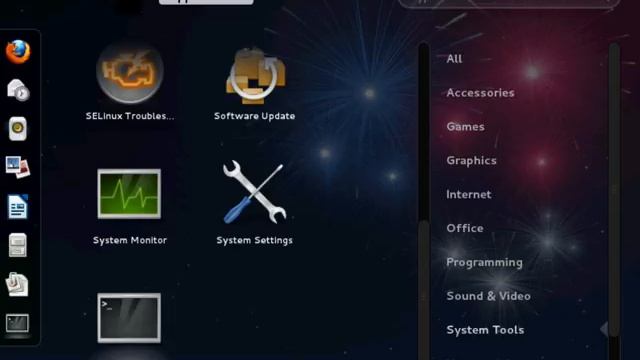Select the Games category

465,127
